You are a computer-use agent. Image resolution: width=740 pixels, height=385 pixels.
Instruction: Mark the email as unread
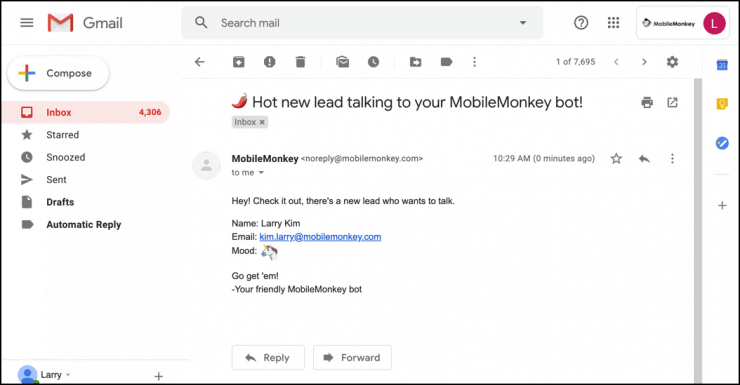pyautogui.click(x=343, y=62)
